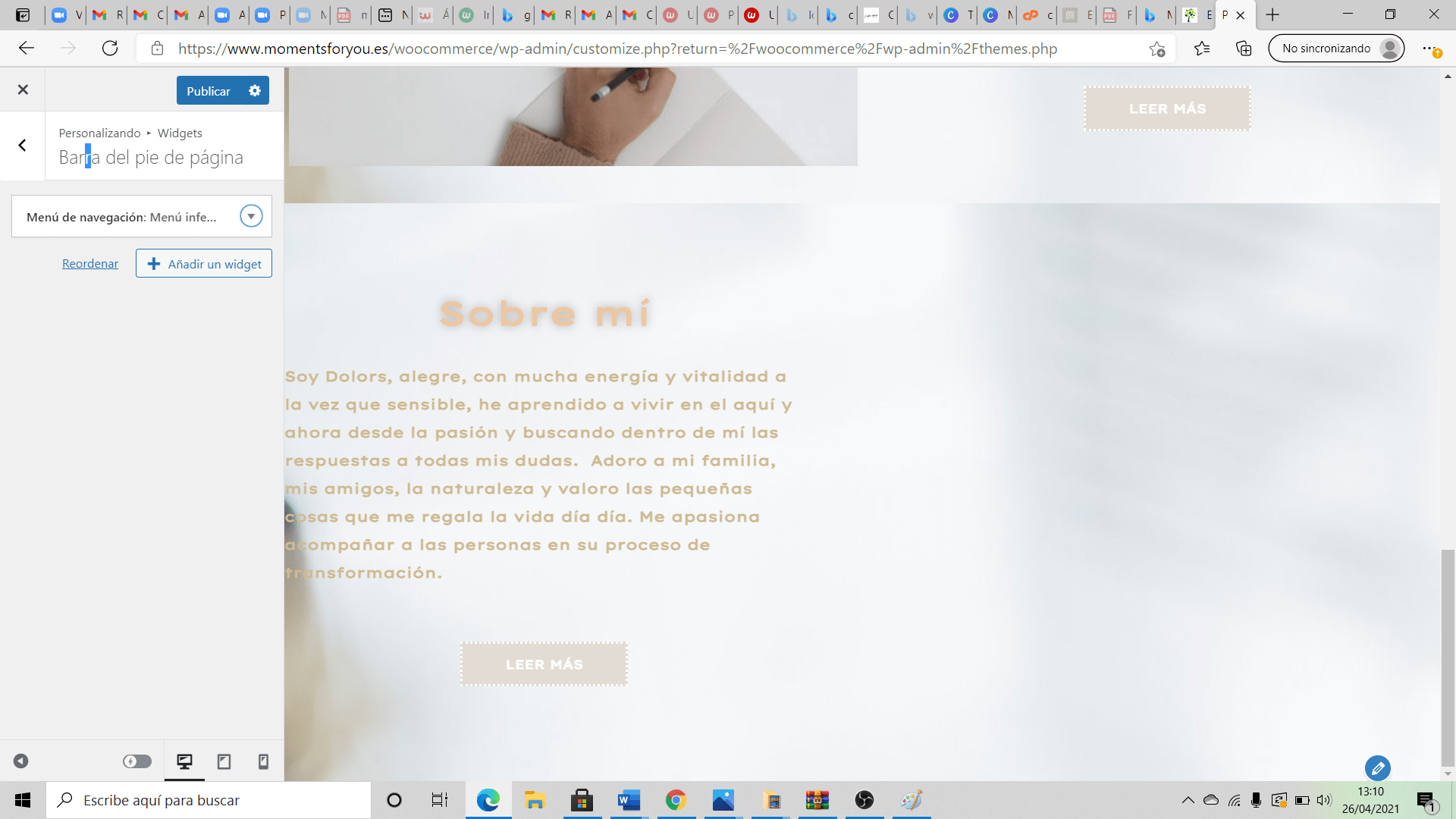This screenshot has height=819, width=1456.
Task: Click the browser forward arrow
Action: point(68,49)
